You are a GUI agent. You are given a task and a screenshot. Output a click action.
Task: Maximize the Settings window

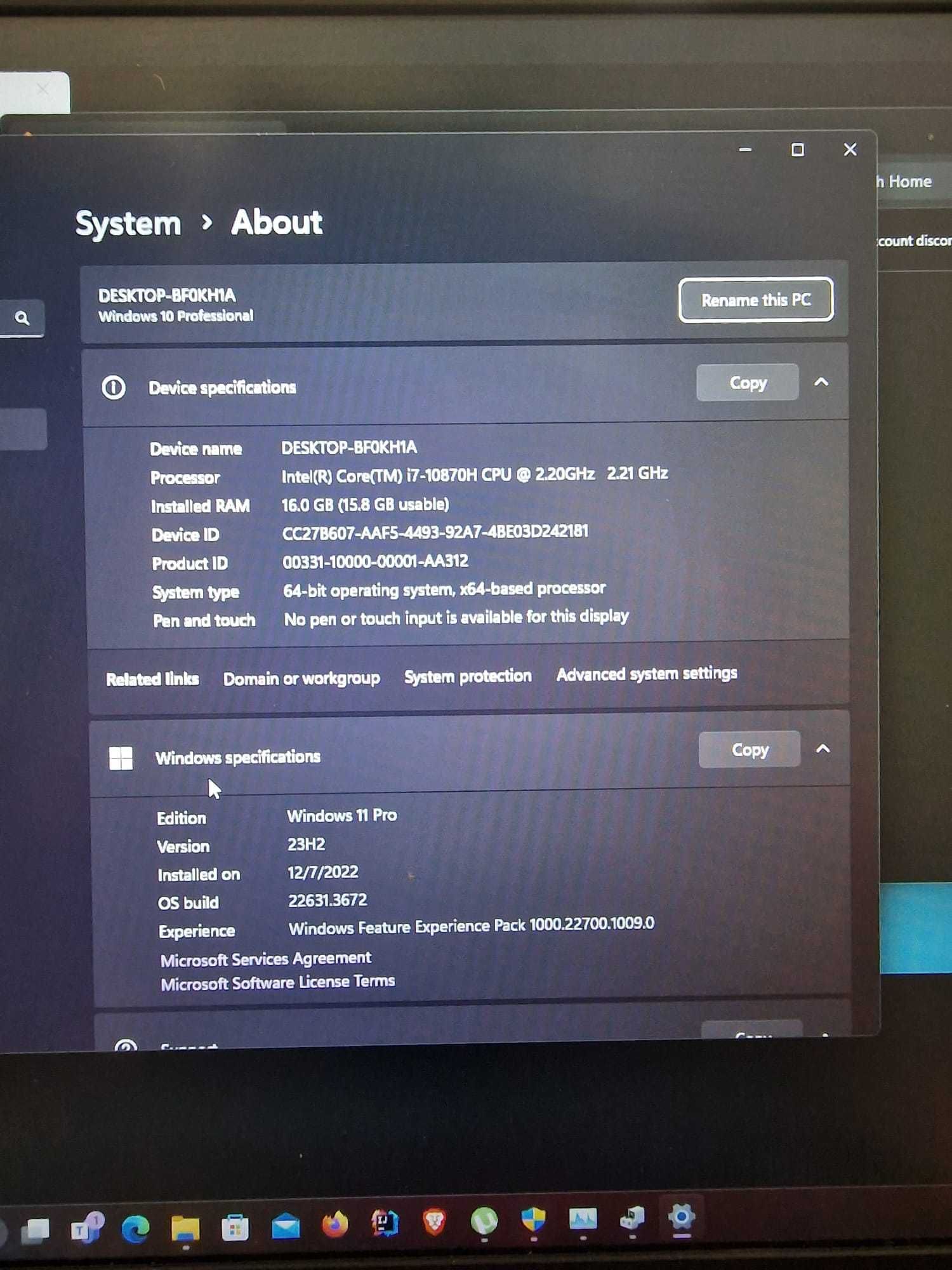click(x=798, y=150)
